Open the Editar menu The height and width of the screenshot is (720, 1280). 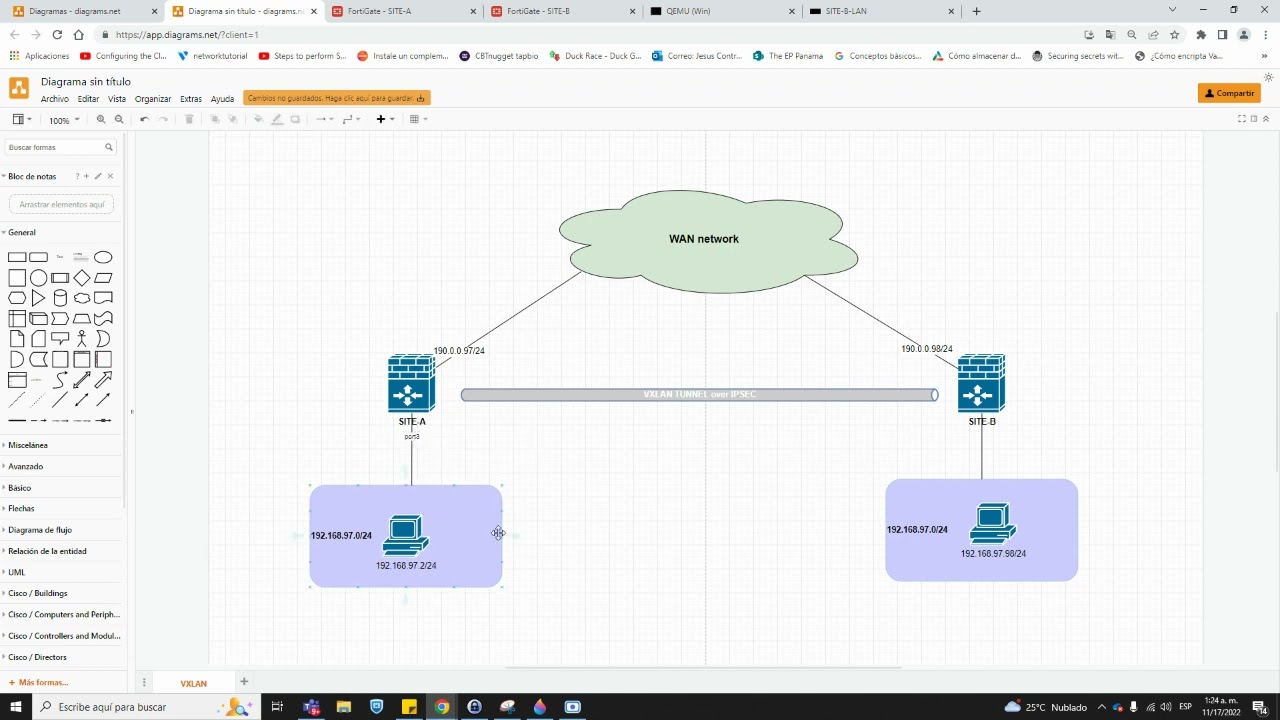coord(89,99)
